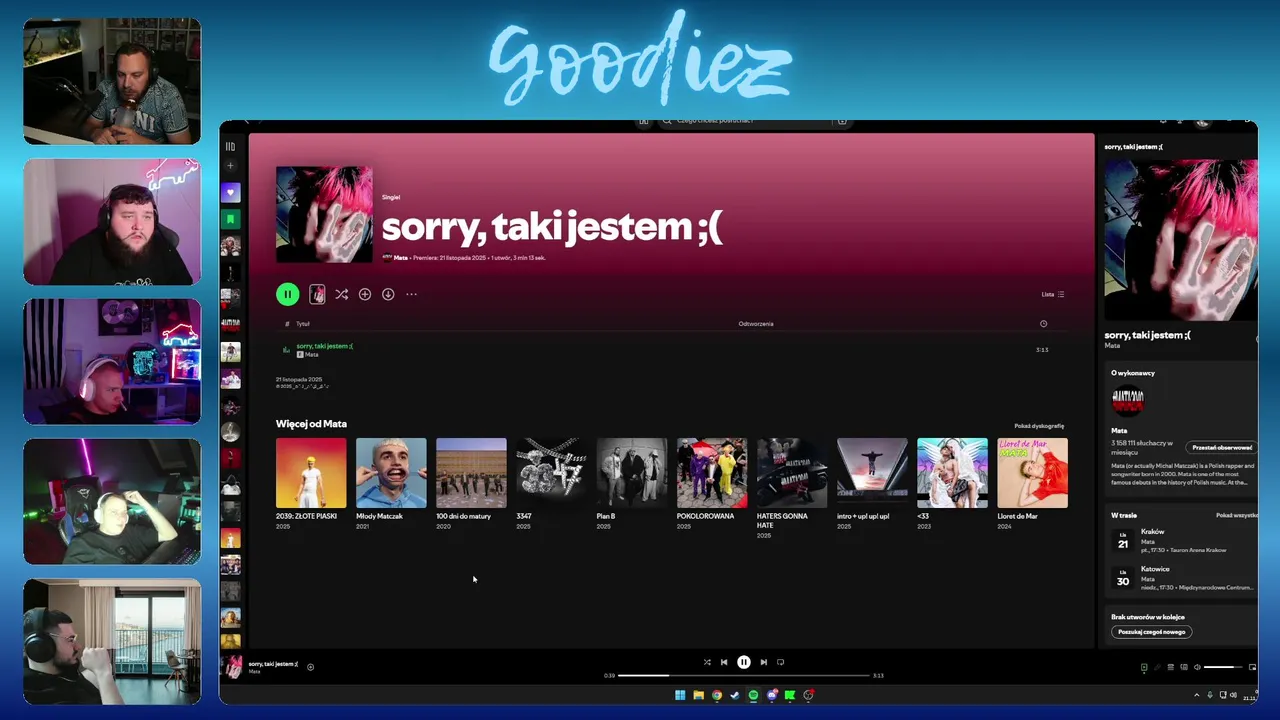Click the Przestań obserwować button
The image size is (1280, 720).
pos(1222,448)
